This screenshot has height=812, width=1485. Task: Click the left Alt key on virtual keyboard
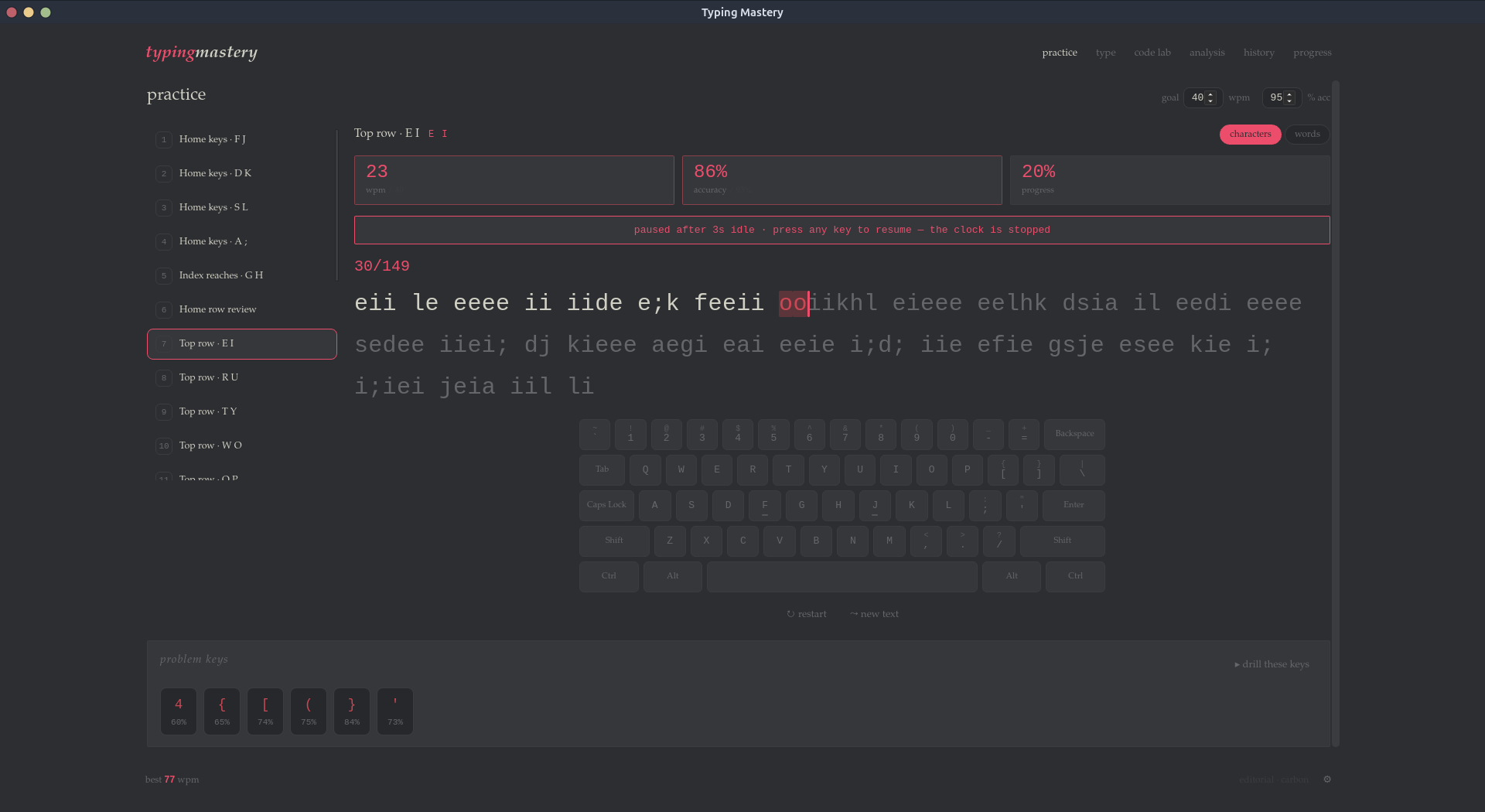click(673, 577)
